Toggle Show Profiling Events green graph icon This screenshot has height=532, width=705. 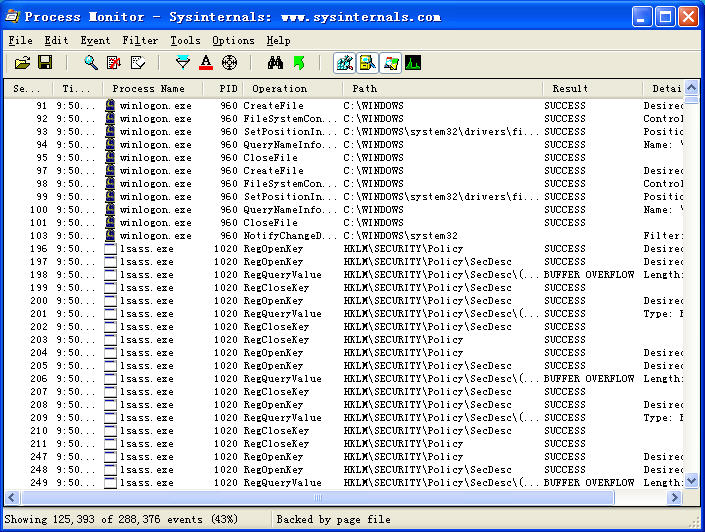[413, 63]
